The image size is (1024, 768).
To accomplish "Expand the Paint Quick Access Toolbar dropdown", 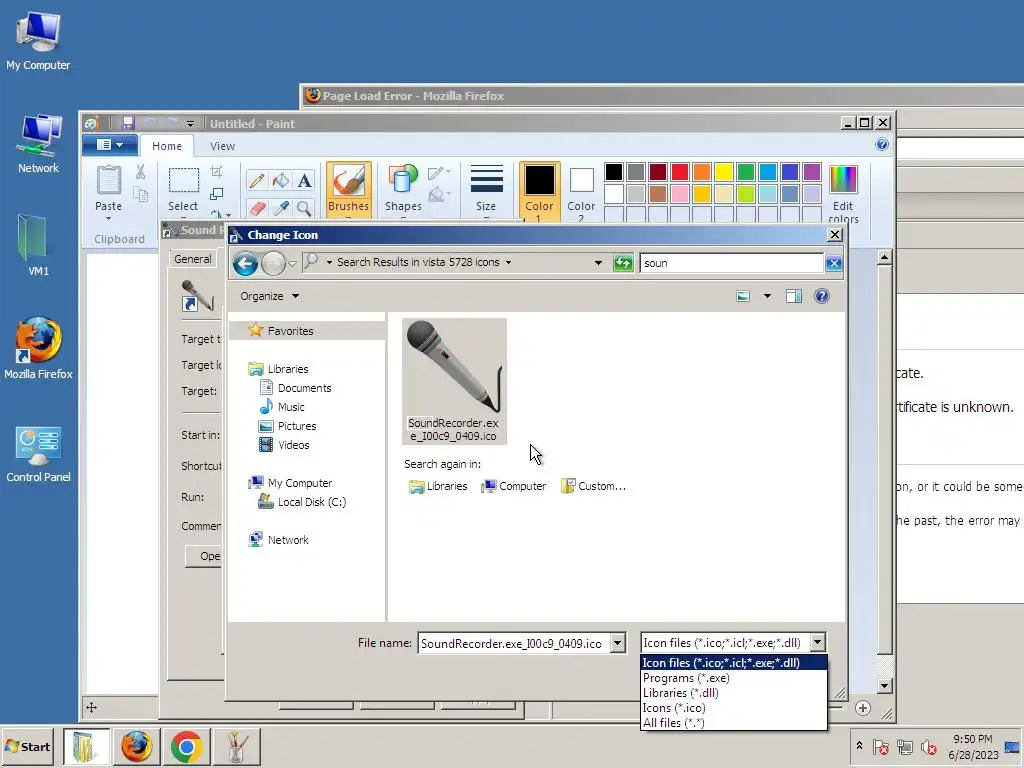I will (x=190, y=123).
